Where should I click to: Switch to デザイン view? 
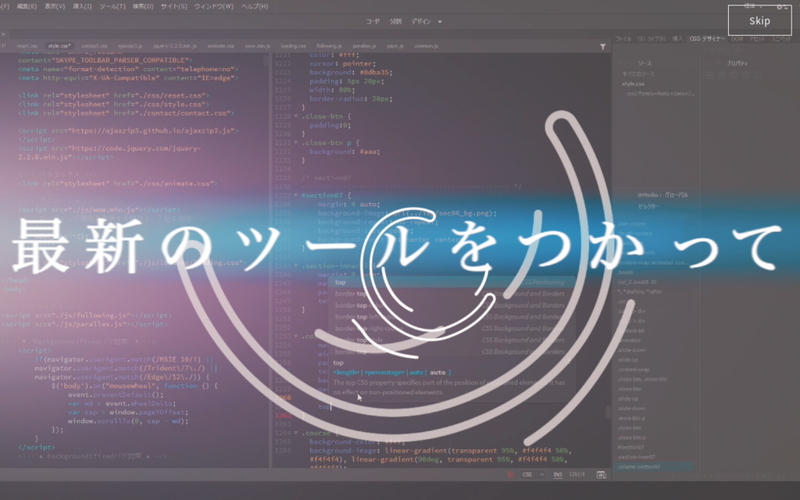pyautogui.click(x=421, y=21)
